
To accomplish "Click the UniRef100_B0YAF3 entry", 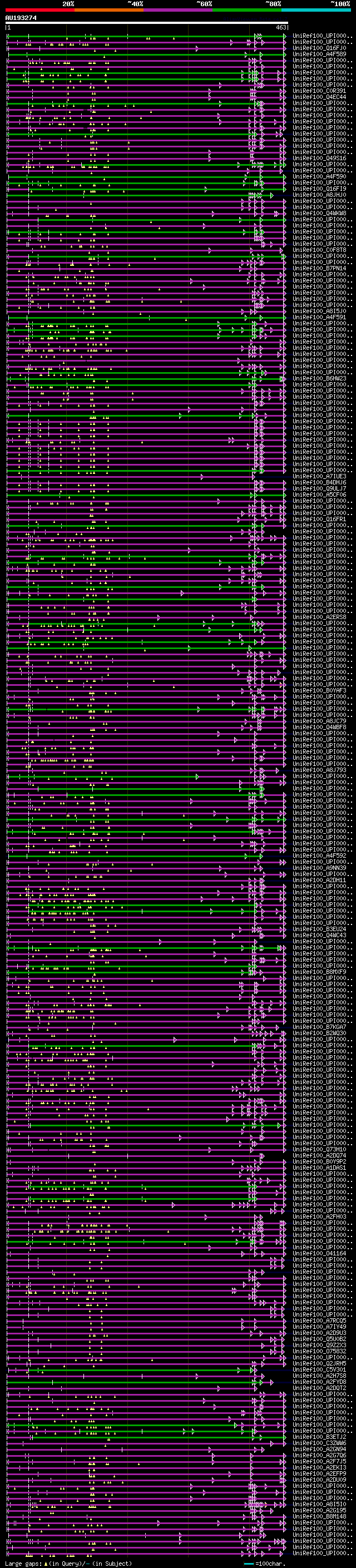I will click(319, 691).
